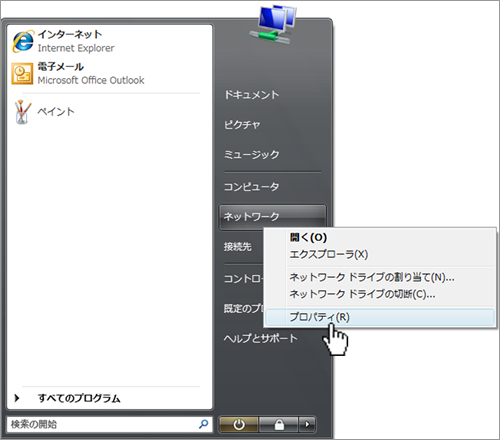Open ドキュメント folder link

click(x=252, y=95)
